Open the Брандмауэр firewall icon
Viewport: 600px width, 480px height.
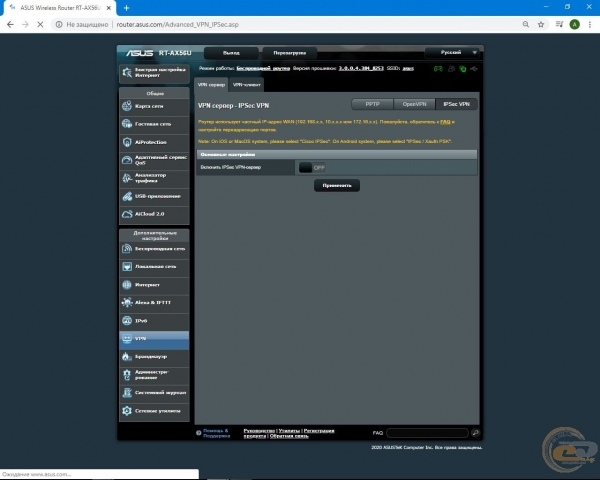pos(127,356)
